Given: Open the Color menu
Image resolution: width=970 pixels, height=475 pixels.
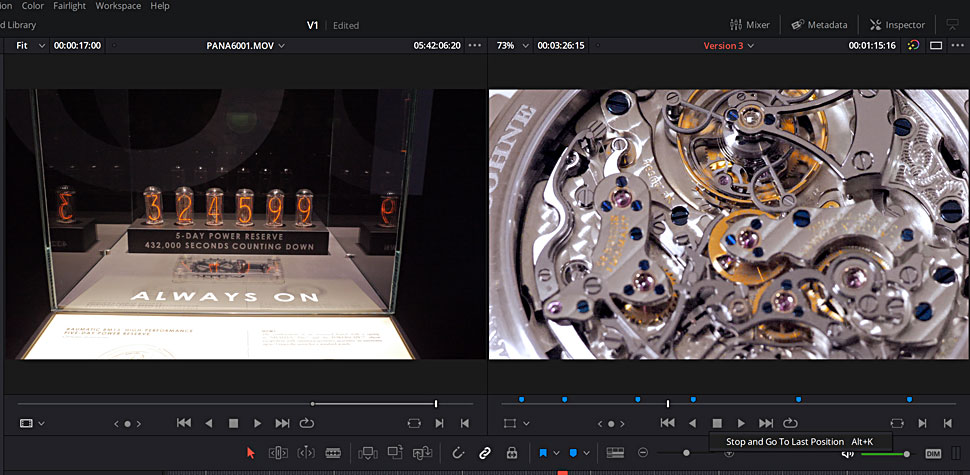Looking at the screenshot, I should [x=33, y=6].
